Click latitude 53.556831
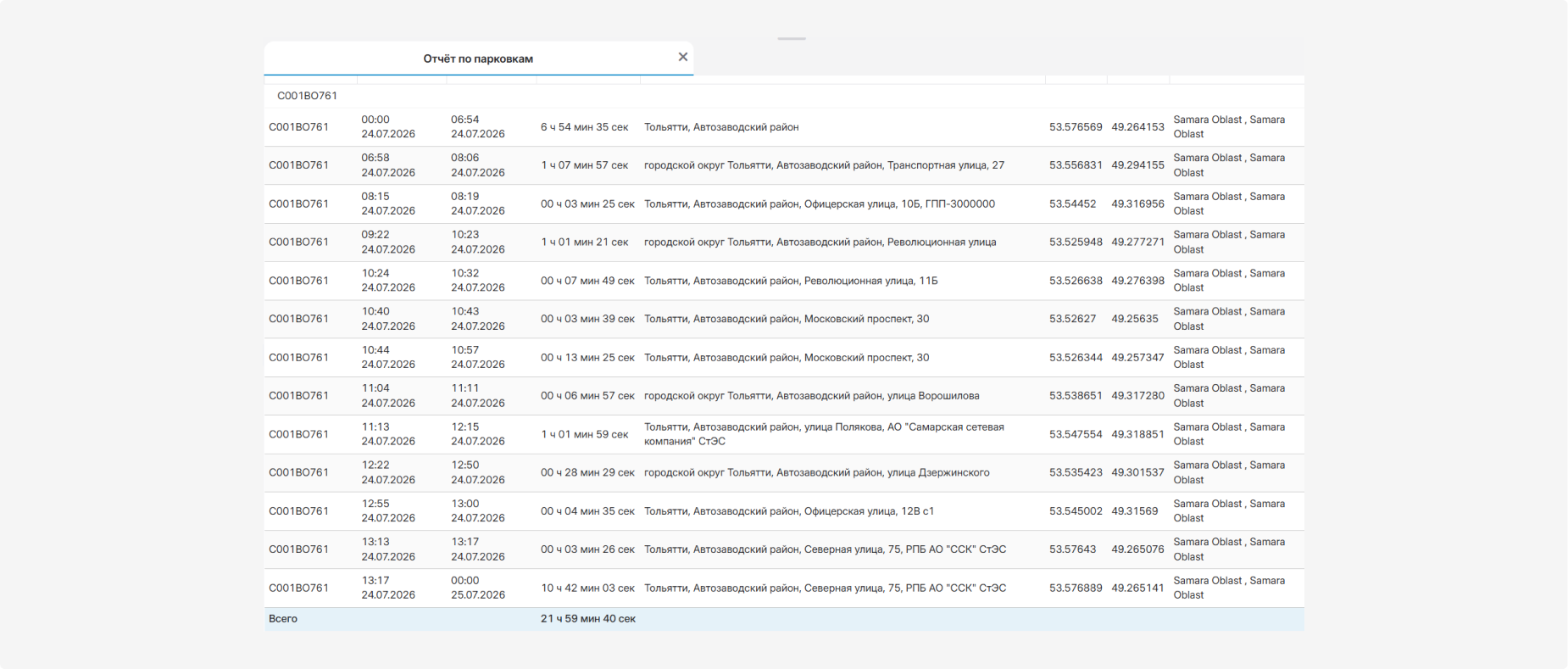Screen dimensions: 1568x669 point(1076,165)
